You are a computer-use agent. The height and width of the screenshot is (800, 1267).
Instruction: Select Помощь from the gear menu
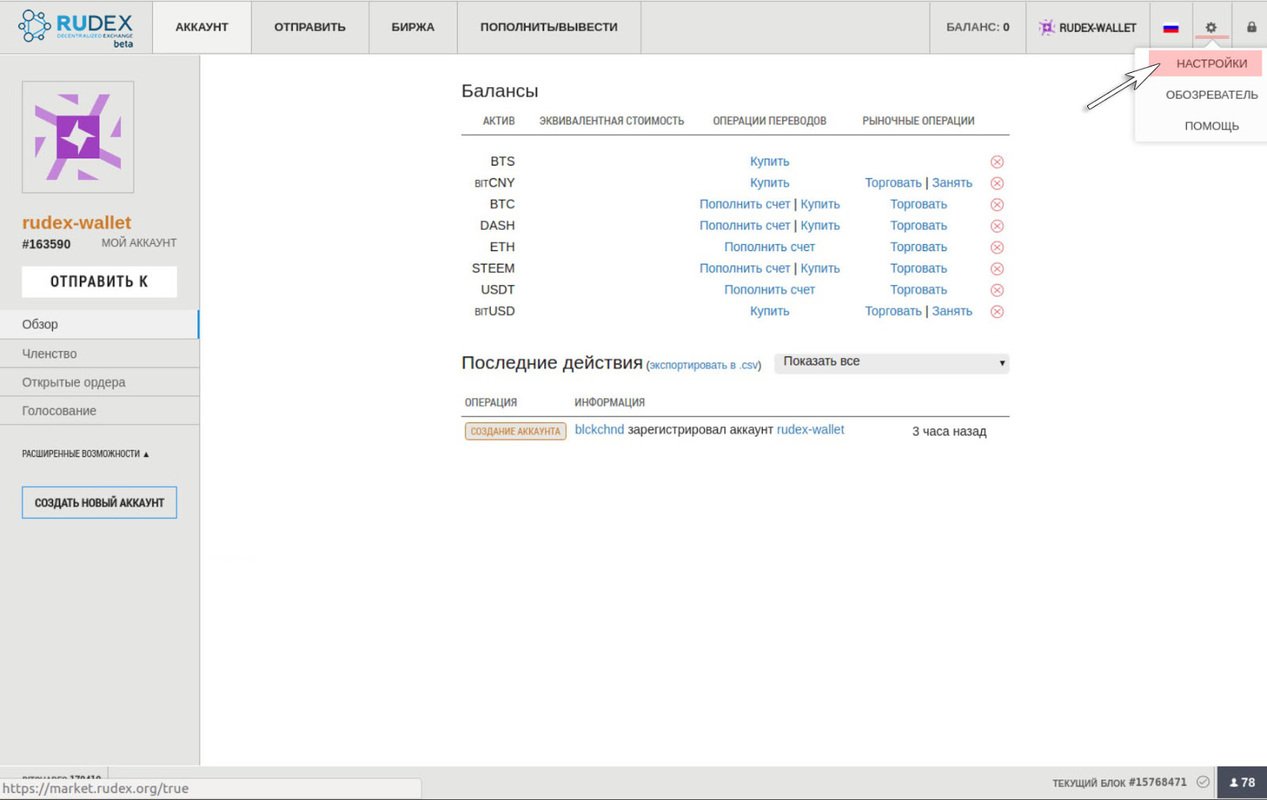click(x=1212, y=126)
